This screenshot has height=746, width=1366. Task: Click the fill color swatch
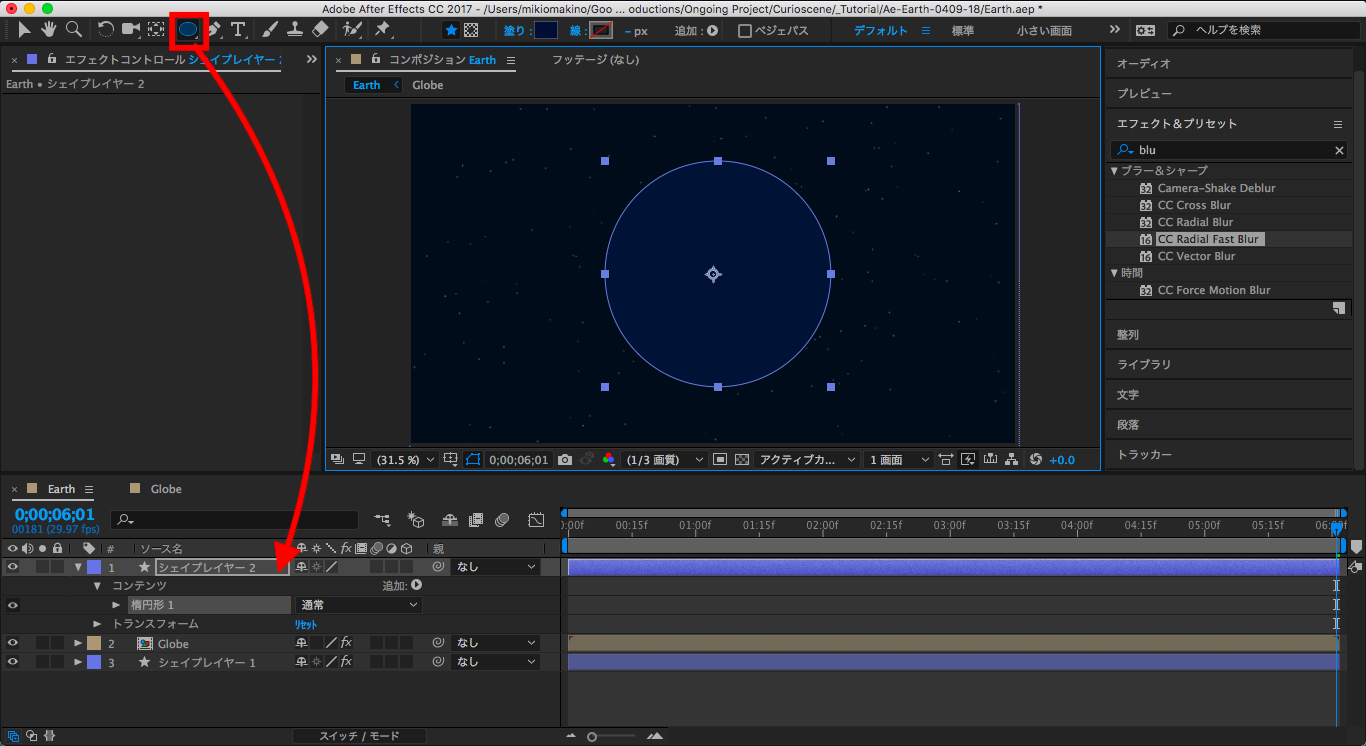[546, 31]
